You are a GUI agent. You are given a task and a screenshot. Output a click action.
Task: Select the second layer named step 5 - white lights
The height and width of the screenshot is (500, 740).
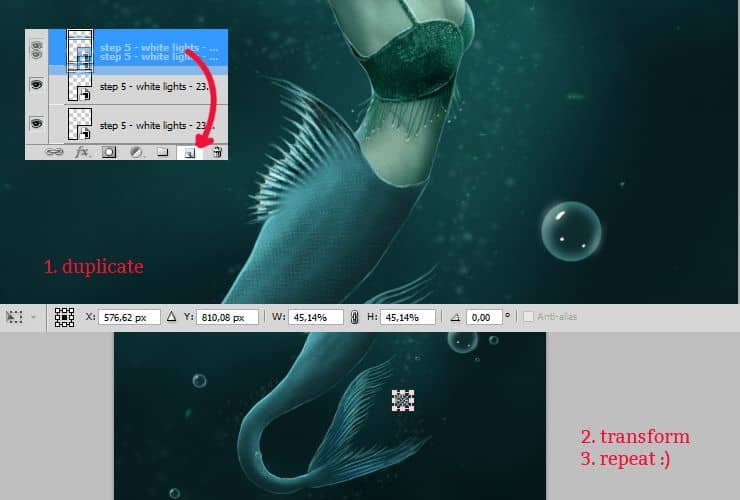pyautogui.click(x=154, y=86)
